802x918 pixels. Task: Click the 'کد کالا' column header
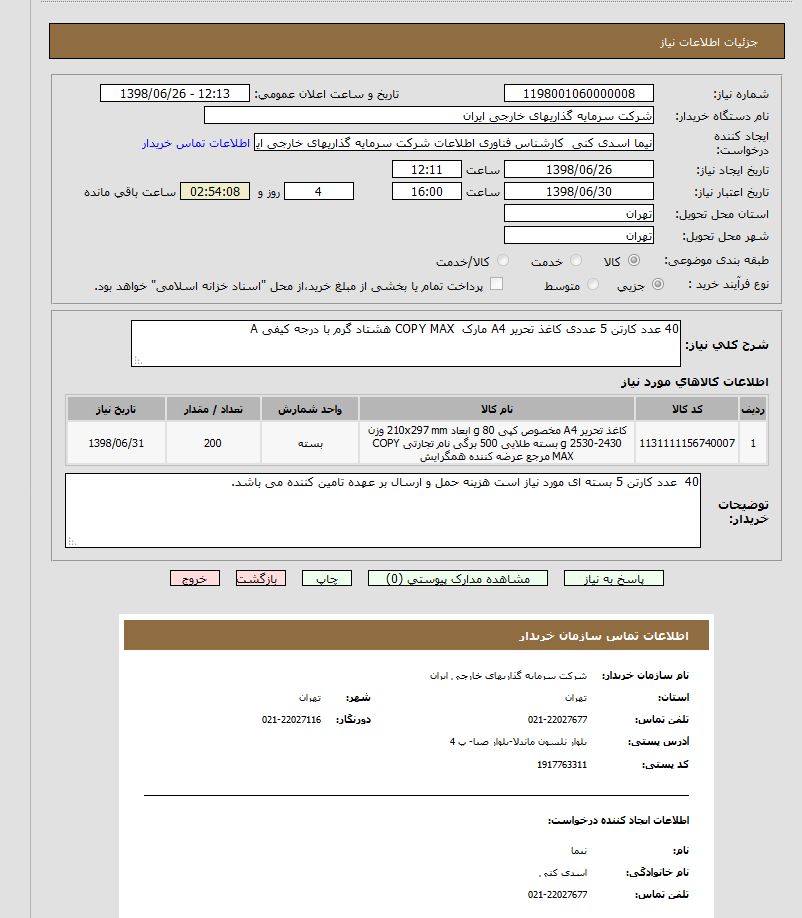point(687,409)
